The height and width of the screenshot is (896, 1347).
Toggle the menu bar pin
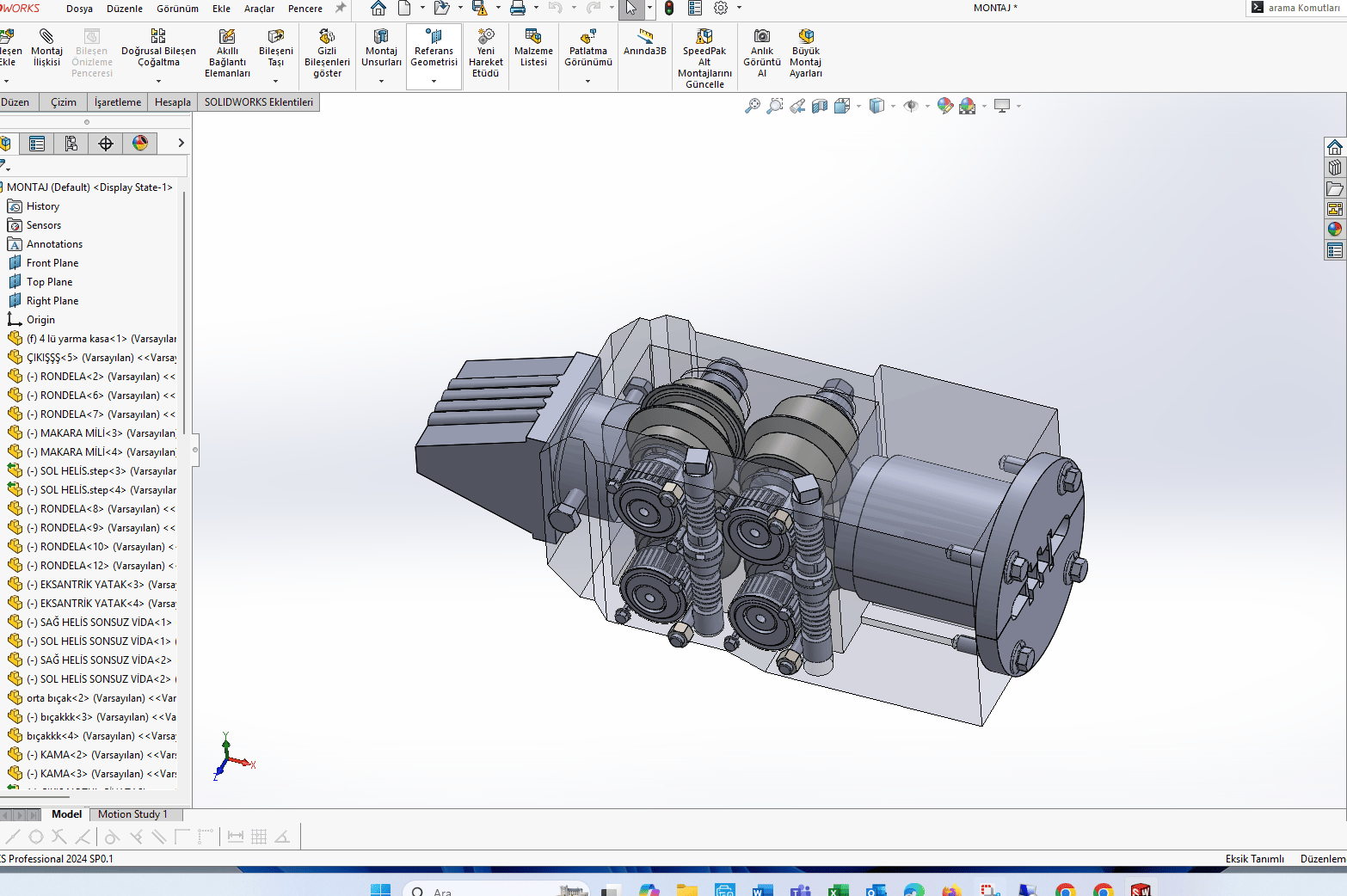click(x=341, y=9)
